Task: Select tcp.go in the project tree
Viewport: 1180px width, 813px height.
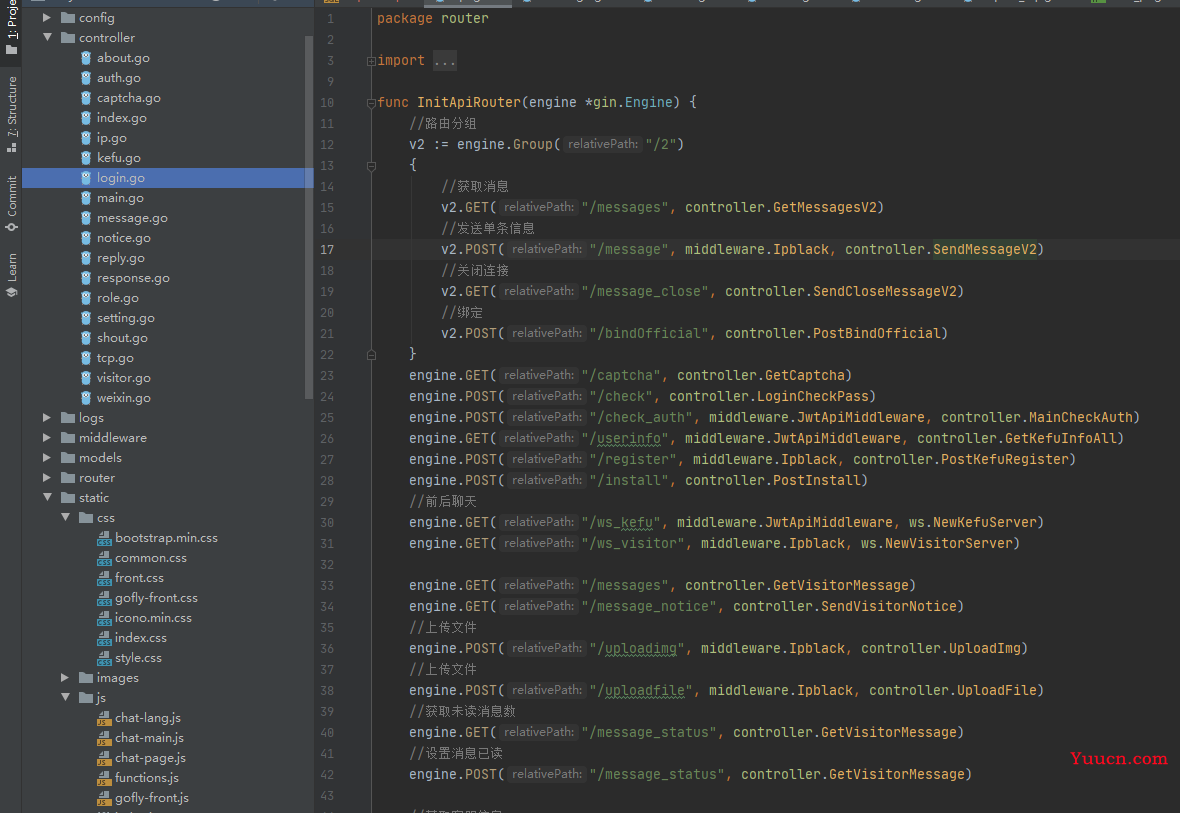Action: tap(115, 358)
